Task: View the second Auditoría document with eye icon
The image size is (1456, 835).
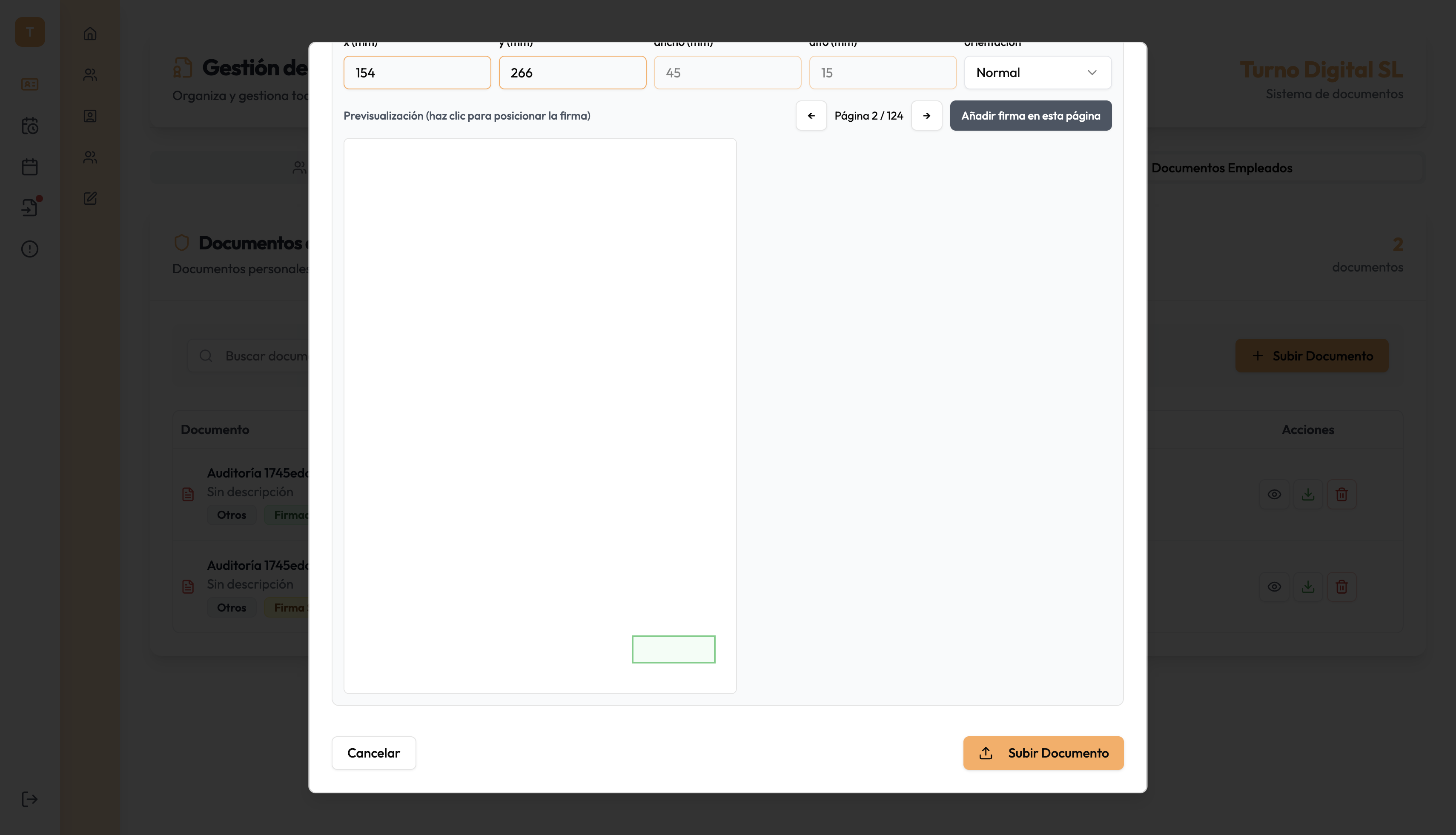Action: click(1274, 587)
